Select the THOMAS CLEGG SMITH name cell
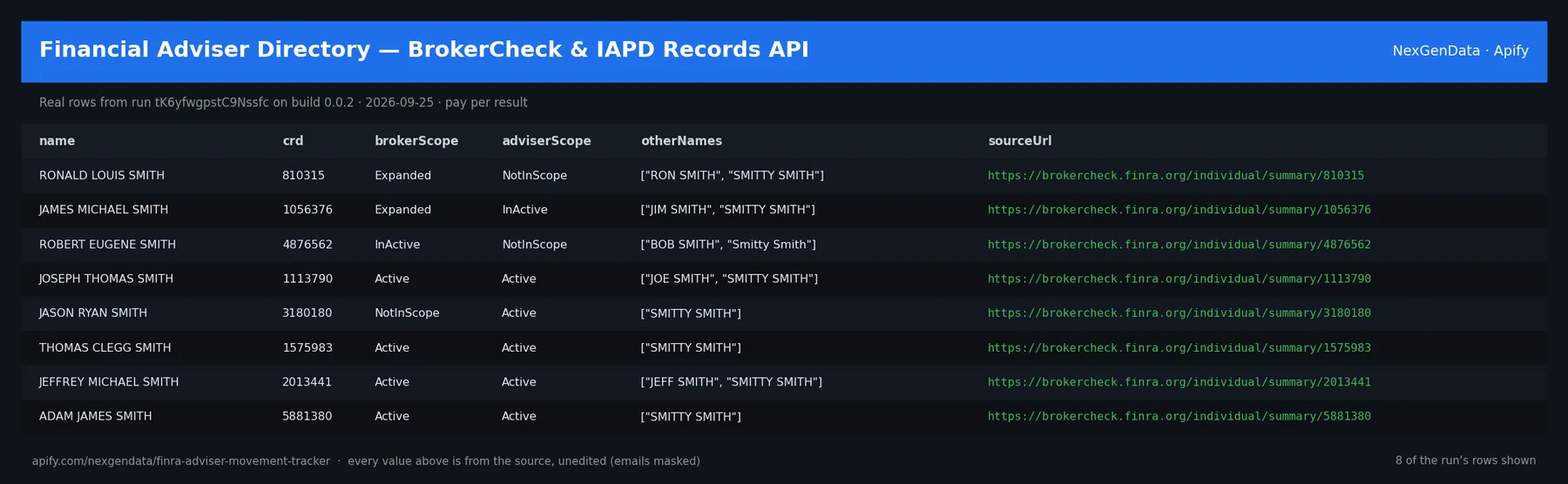The width and height of the screenshot is (1568, 484). click(105, 347)
